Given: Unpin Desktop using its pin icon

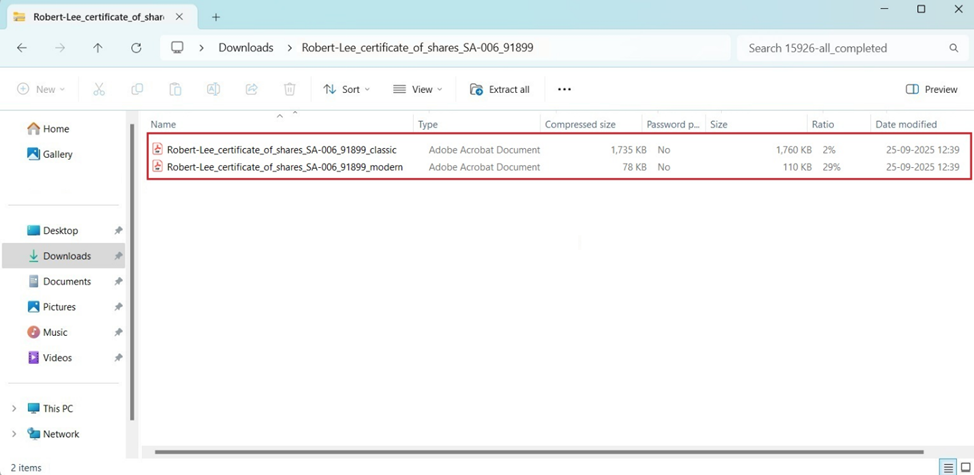Looking at the screenshot, I should (118, 230).
